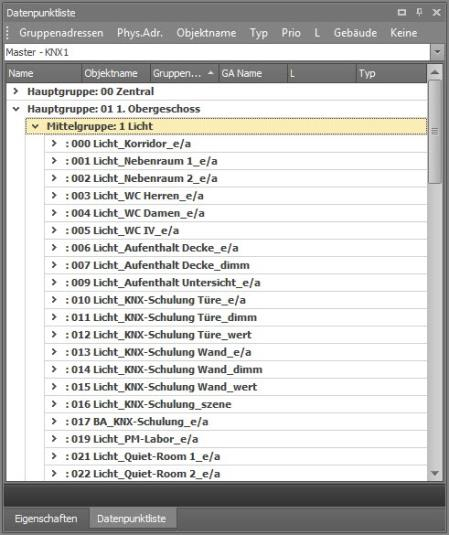The height and width of the screenshot is (535, 449).
Task: Close the Datenpunktliste panel
Action: (x=436, y=13)
